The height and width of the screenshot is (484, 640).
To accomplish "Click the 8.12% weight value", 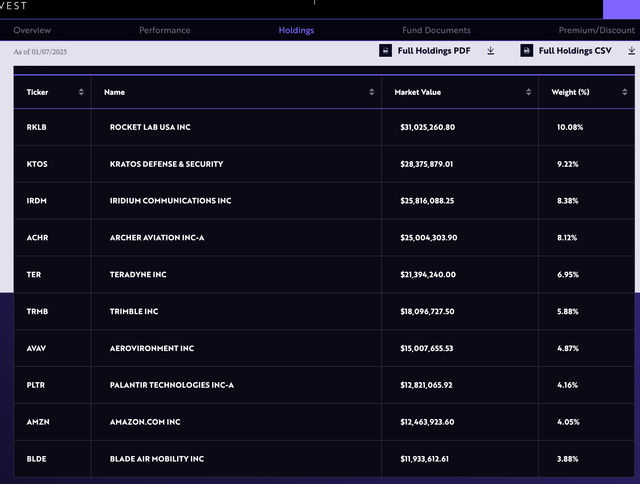I will (567, 238).
